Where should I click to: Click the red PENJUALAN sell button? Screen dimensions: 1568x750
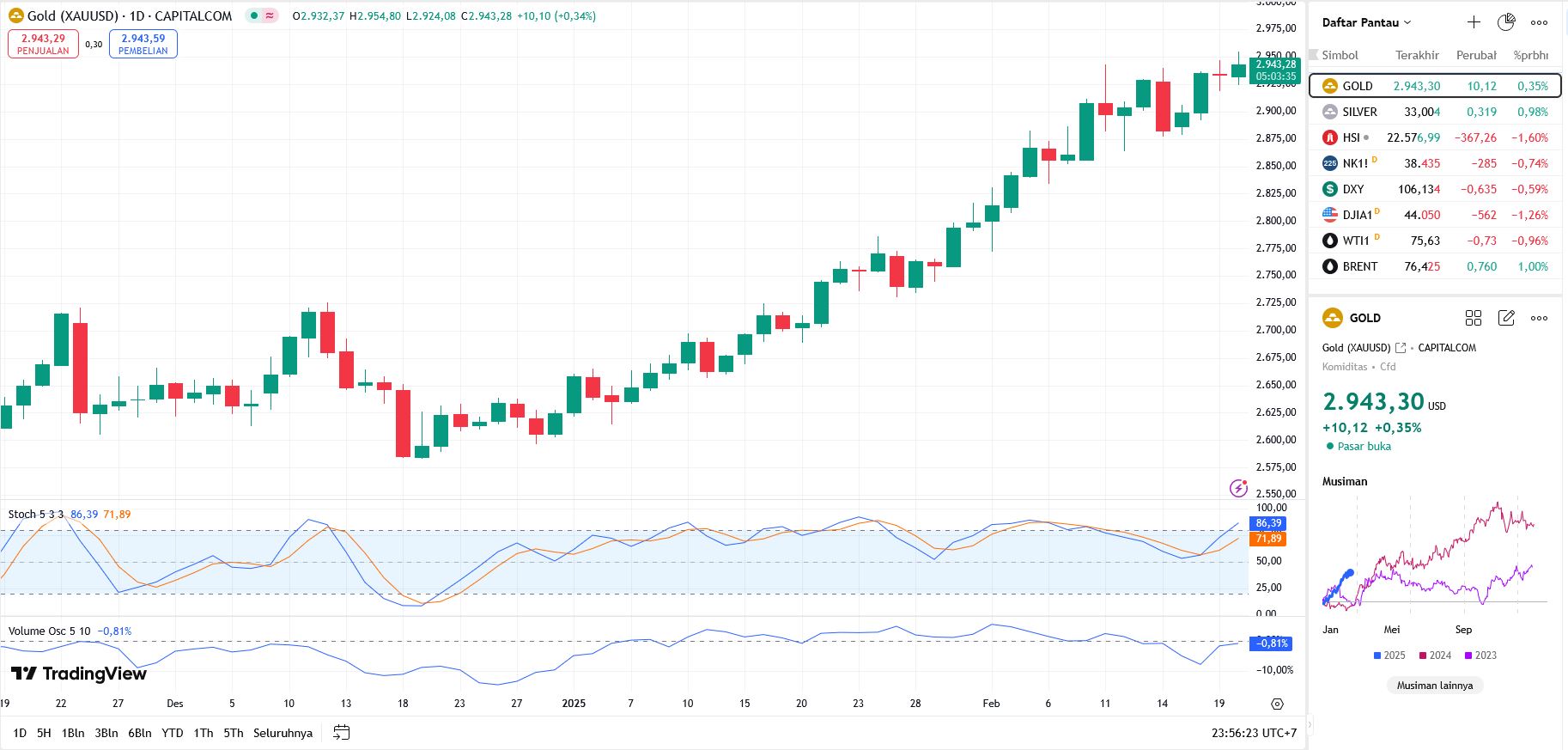(43, 44)
